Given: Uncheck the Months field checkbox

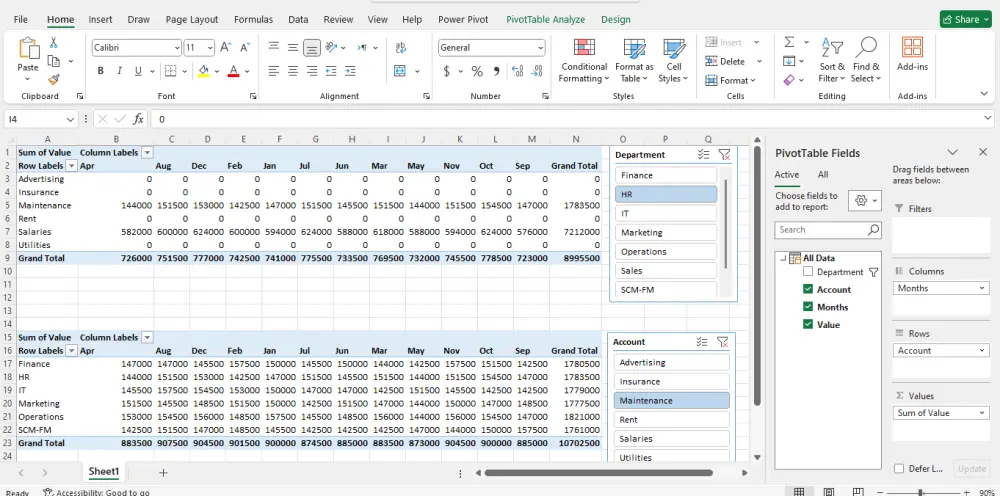Looking at the screenshot, I should click(808, 307).
